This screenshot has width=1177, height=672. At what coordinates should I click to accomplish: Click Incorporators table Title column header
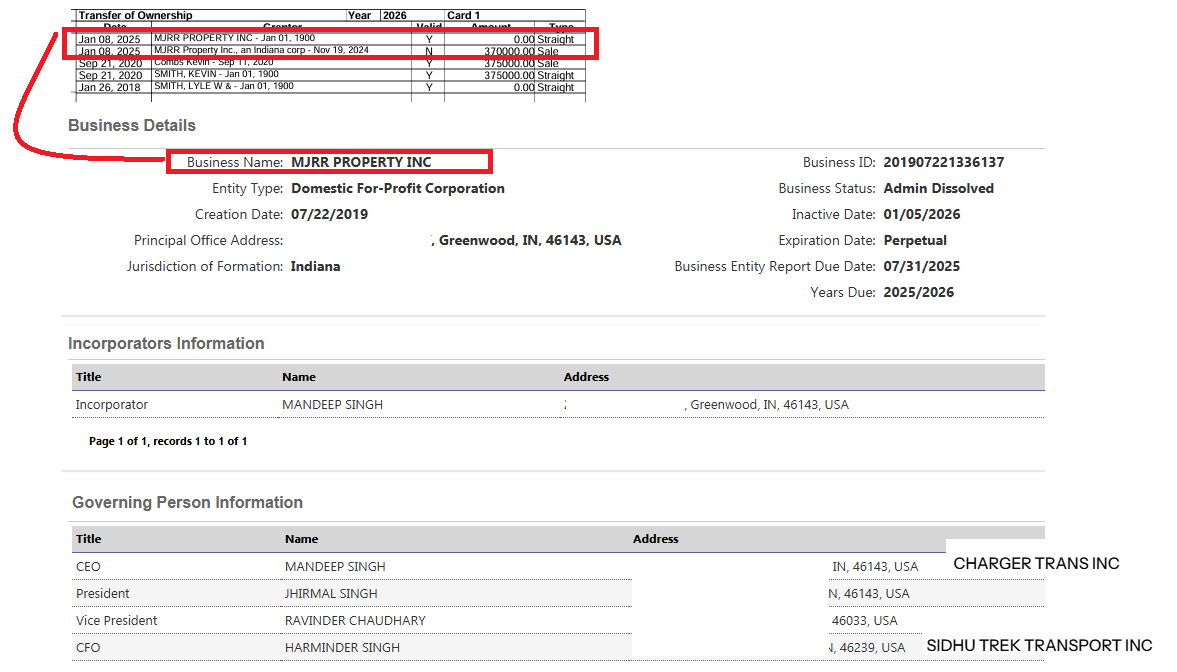[89, 377]
